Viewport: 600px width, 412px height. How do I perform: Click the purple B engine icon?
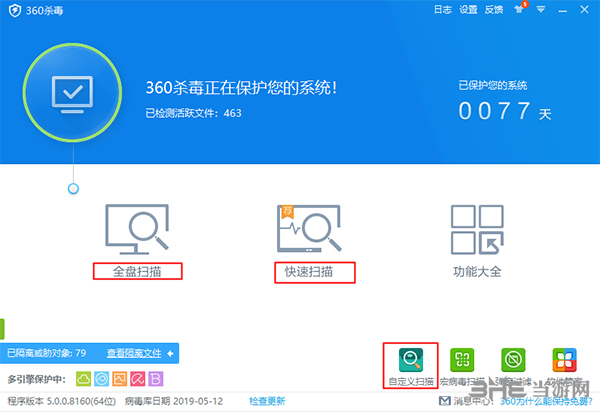click(156, 379)
